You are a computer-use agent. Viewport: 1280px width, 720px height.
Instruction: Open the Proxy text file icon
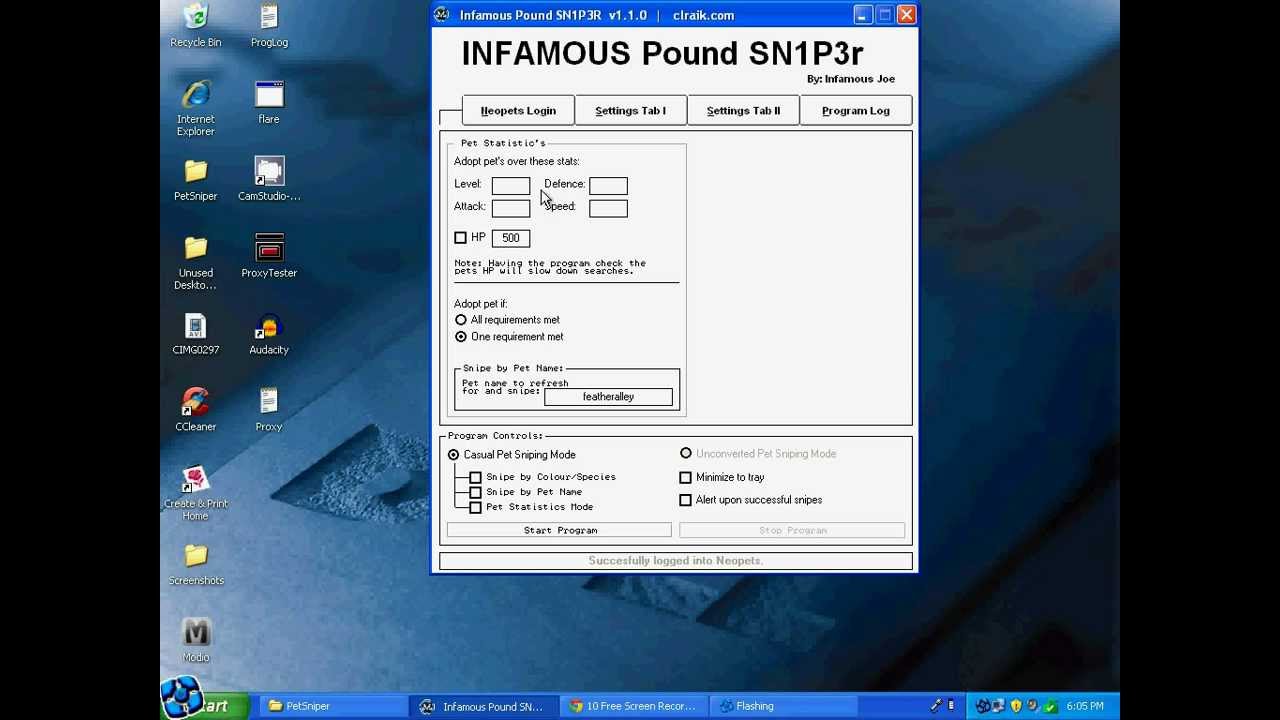click(269, 410)
